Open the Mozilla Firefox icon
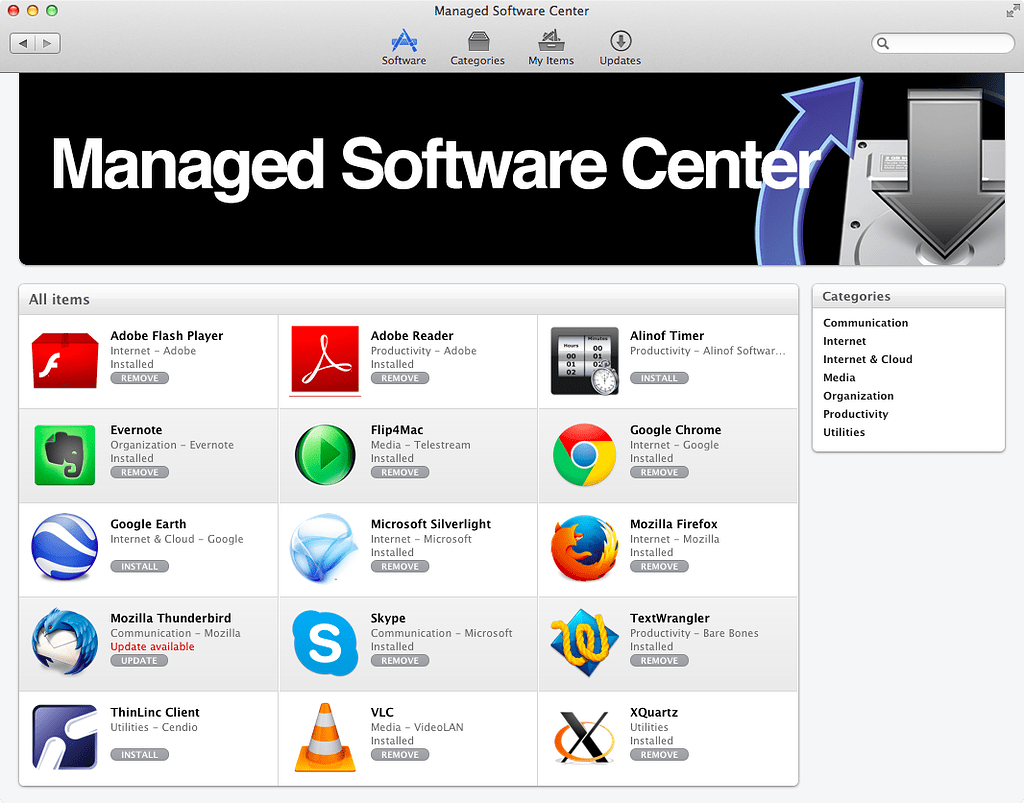The width and height of the screenshot is (1024, 803). tap(584, 549)
